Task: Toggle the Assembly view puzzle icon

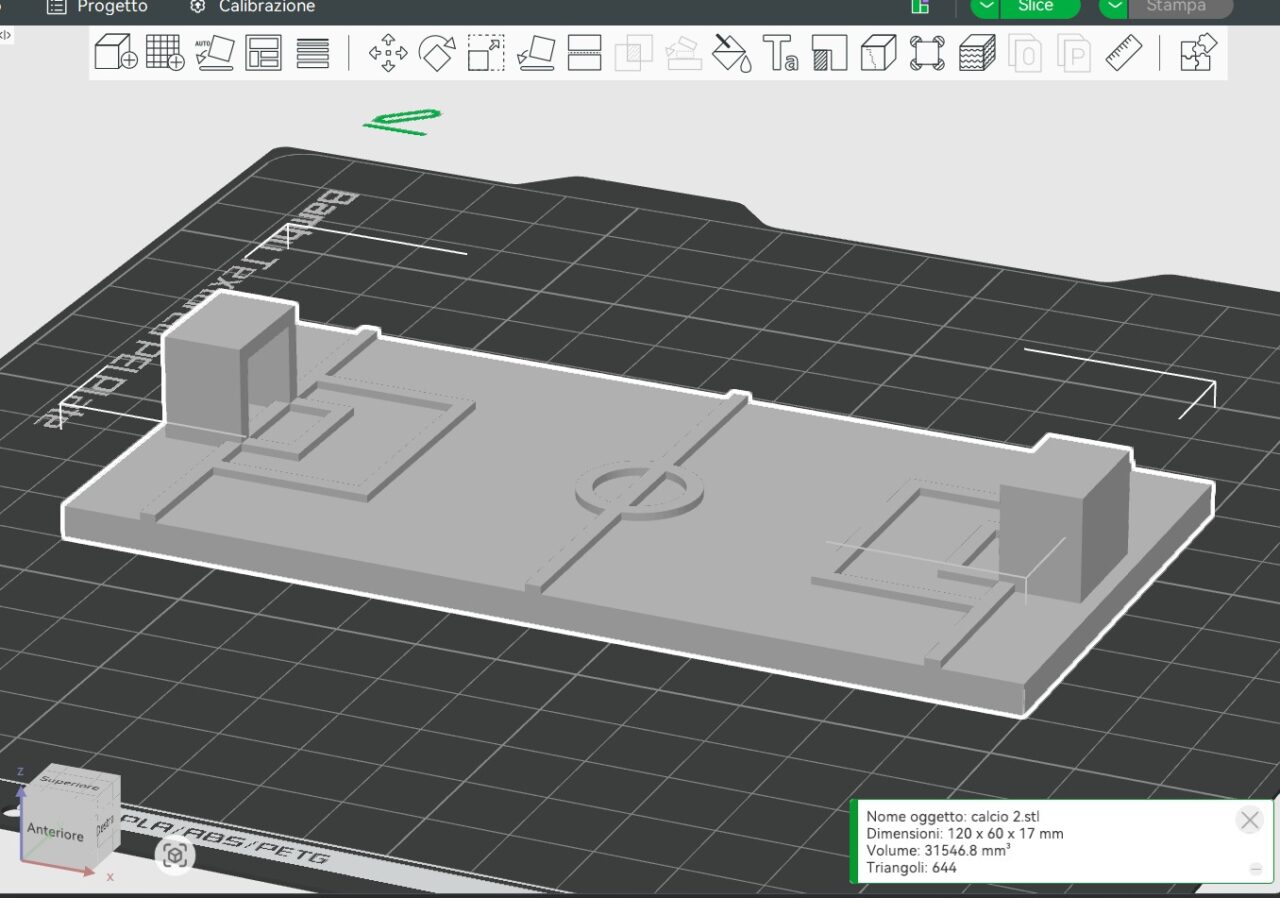Action: tap(1198, 52)
